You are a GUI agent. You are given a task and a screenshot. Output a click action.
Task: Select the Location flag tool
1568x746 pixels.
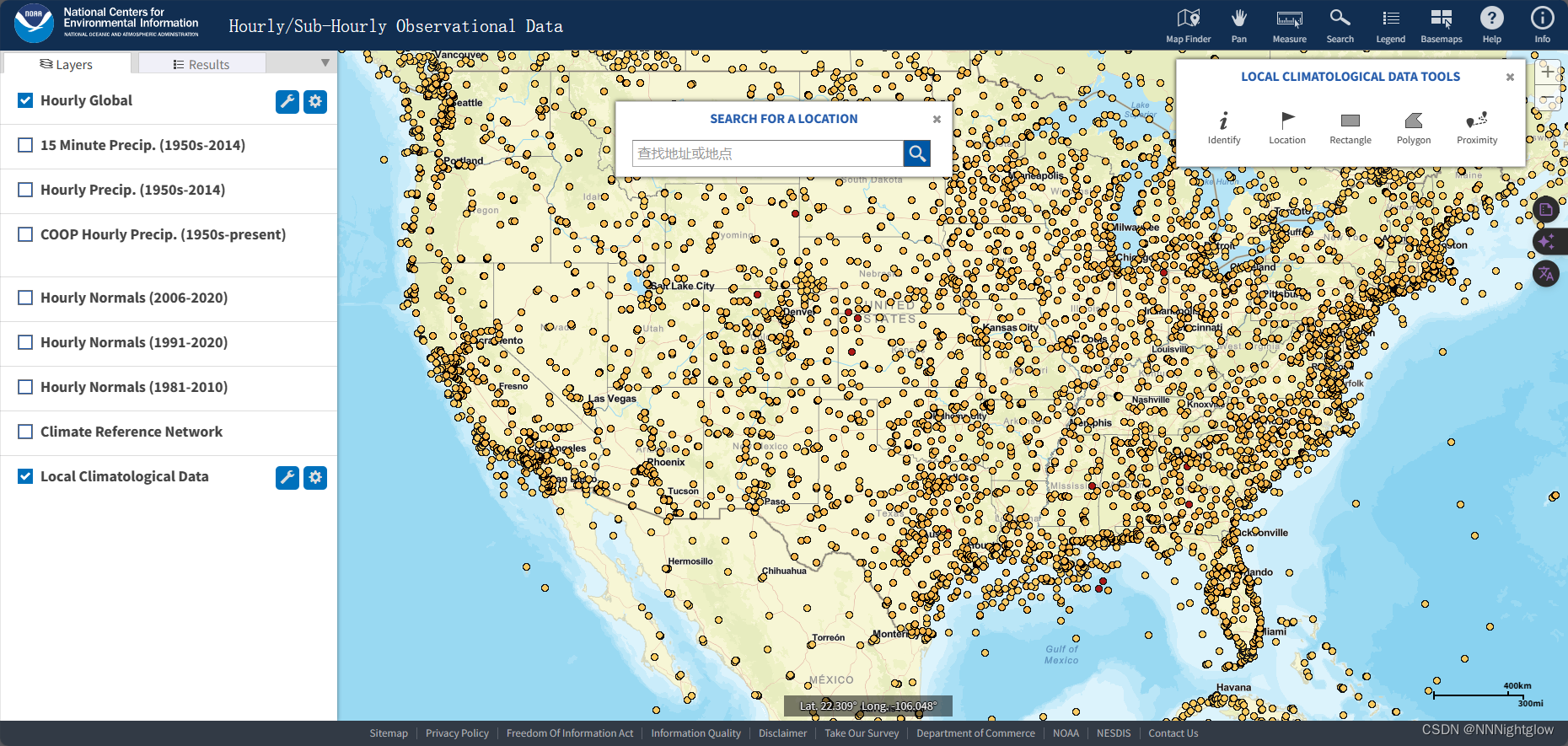click(1287, 128)
